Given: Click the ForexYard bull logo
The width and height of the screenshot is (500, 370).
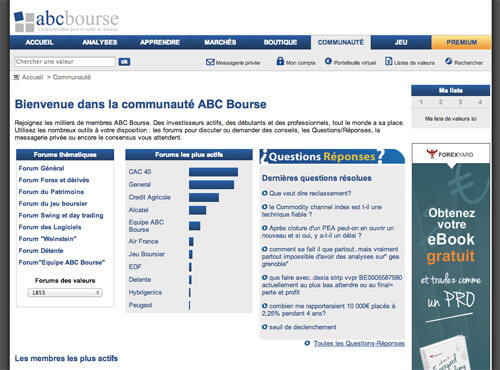Looking at the screenshot, I should (x=432, y=154).
